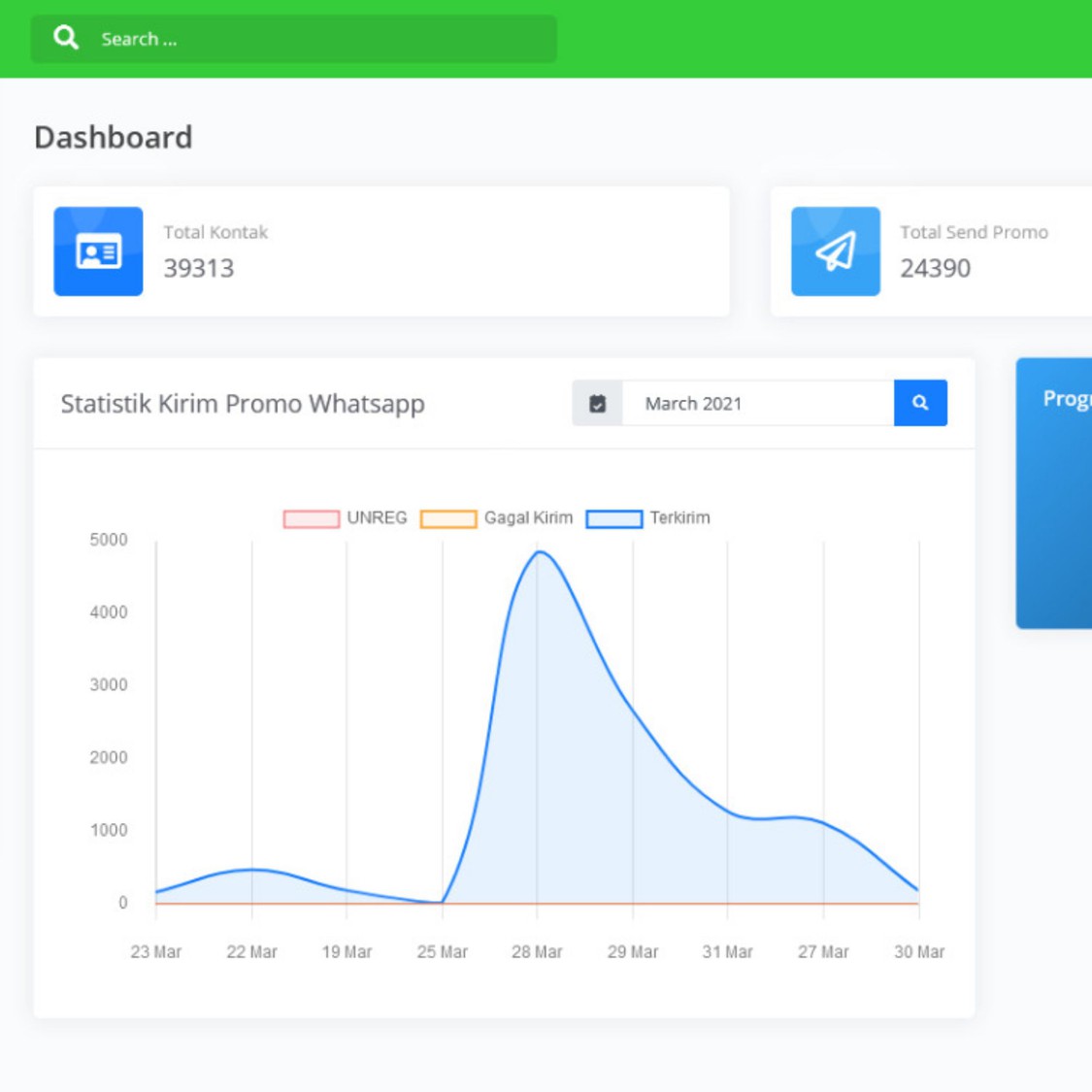Click the blue Terkirim legend color box
Screen dimensions: 1092x1092
[614, 519]
